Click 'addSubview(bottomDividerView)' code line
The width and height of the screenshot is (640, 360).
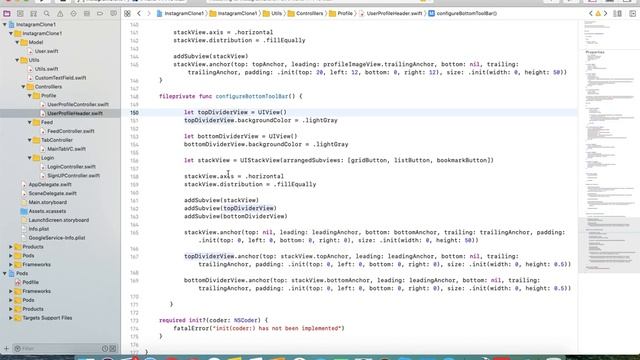(x=236, y=216)
